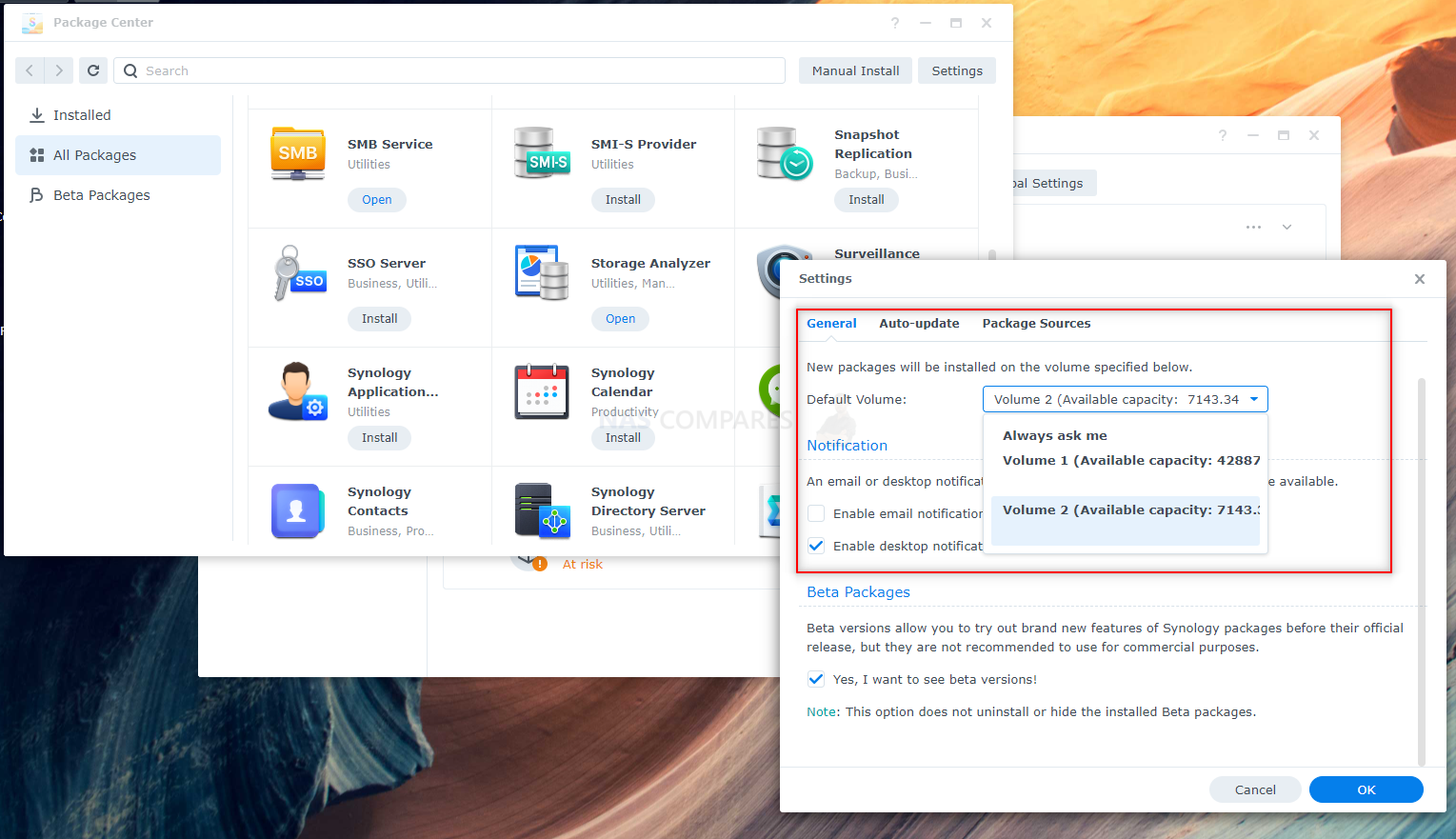The height and width of the screenshot is (839, 1456).
Task: Install Snapshot Replication
Action: pos(867,200)
